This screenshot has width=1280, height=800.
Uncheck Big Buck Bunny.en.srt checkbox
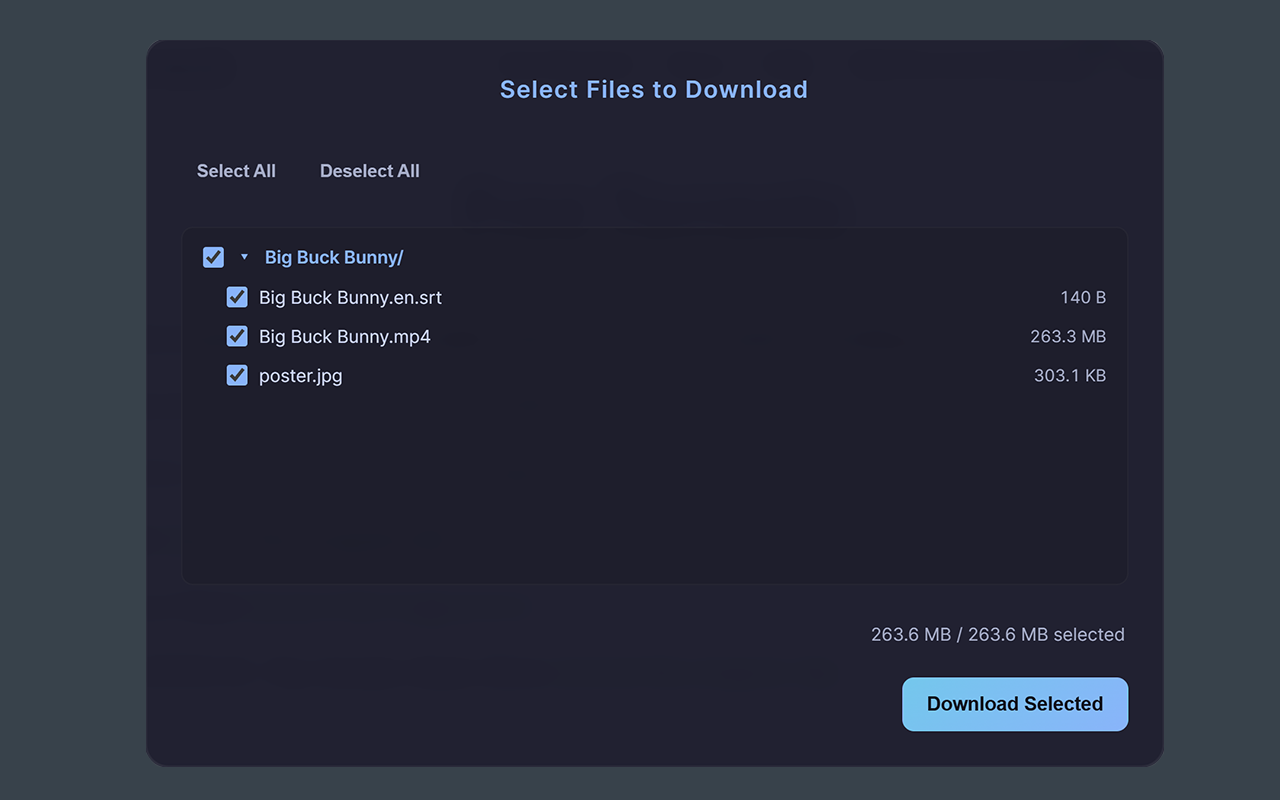tap(237, 297)
